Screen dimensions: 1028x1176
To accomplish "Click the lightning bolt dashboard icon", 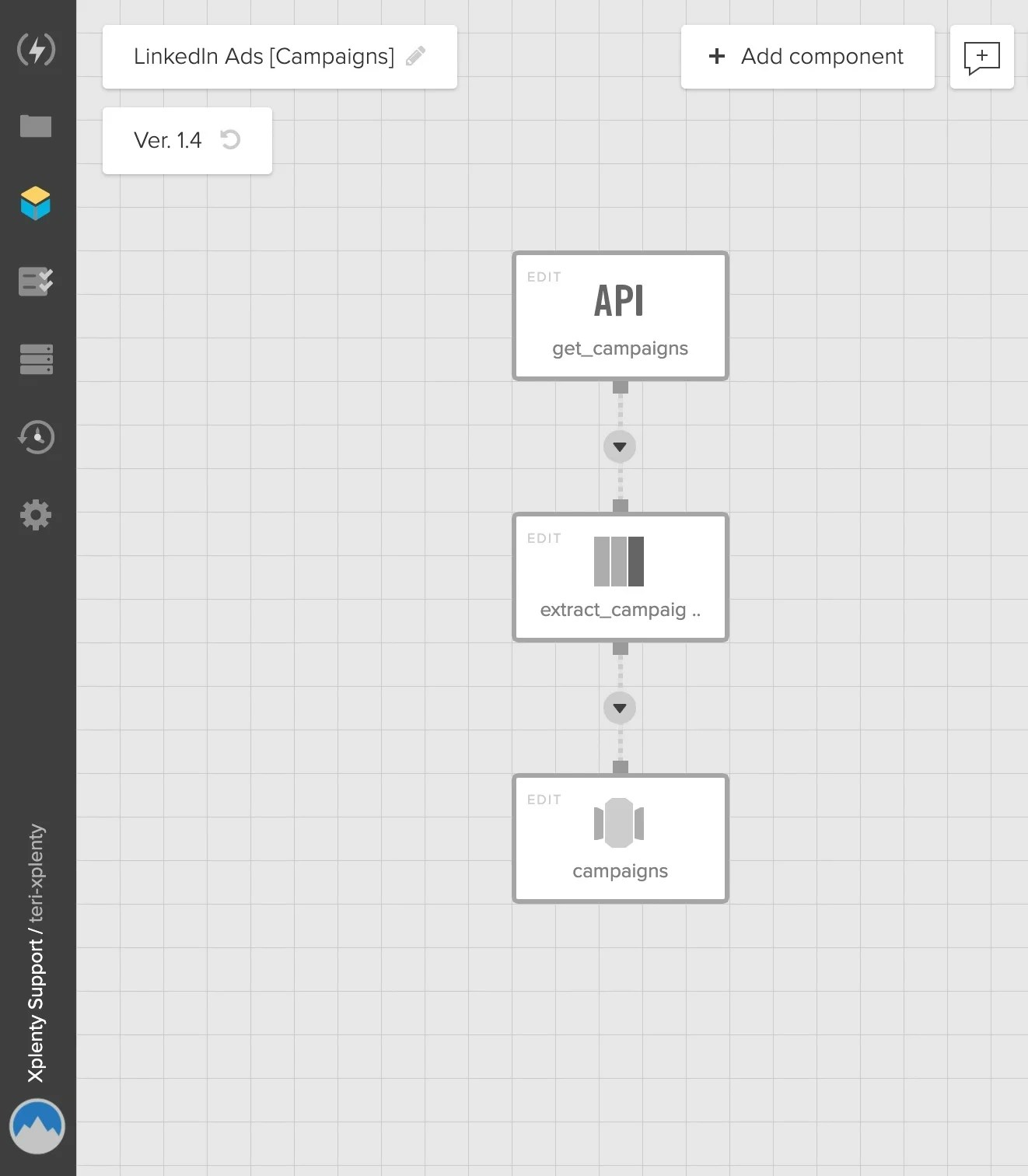I will [36, 49].
